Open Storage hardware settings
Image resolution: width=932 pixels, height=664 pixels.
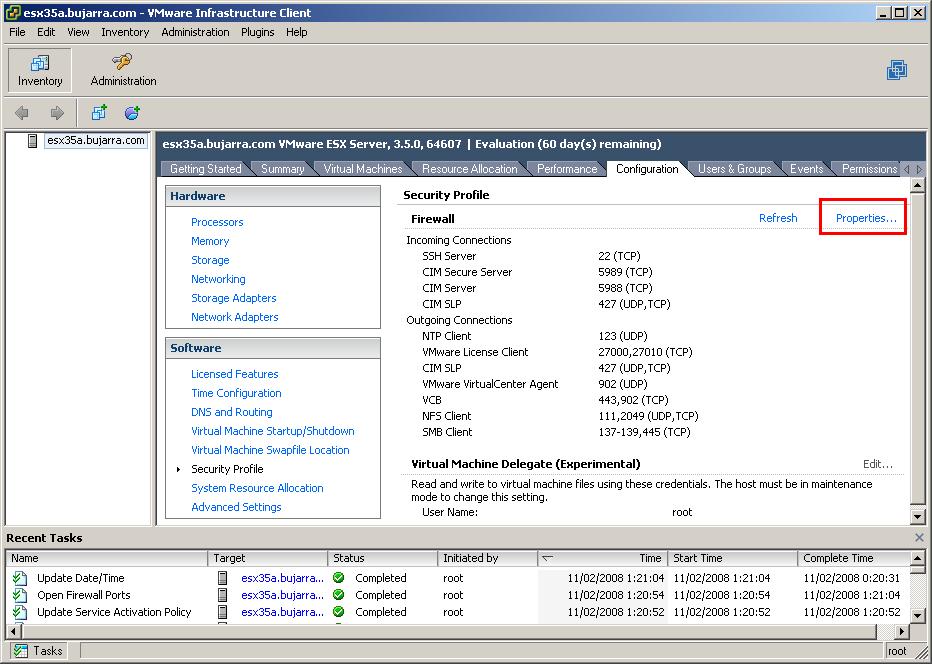click(210, 260)
